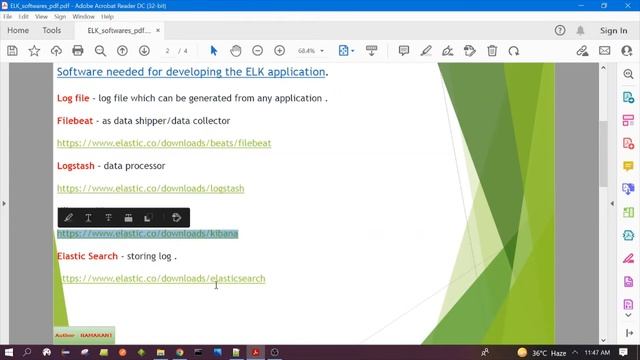Open the filebeat download link

[x=164, y=143]
